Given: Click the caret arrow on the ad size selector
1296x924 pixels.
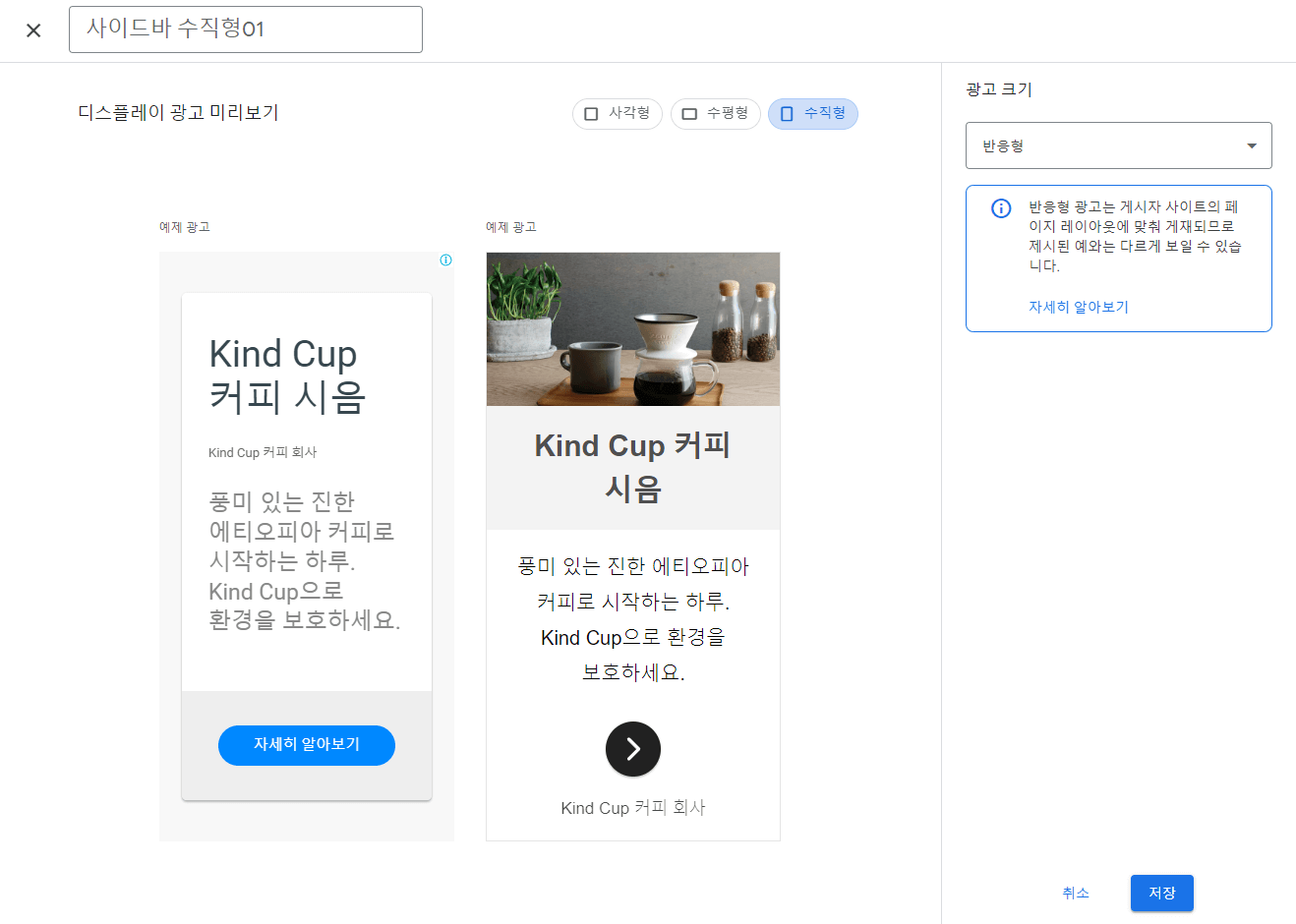Looking at the screenshot, I should pos(1253,144).
